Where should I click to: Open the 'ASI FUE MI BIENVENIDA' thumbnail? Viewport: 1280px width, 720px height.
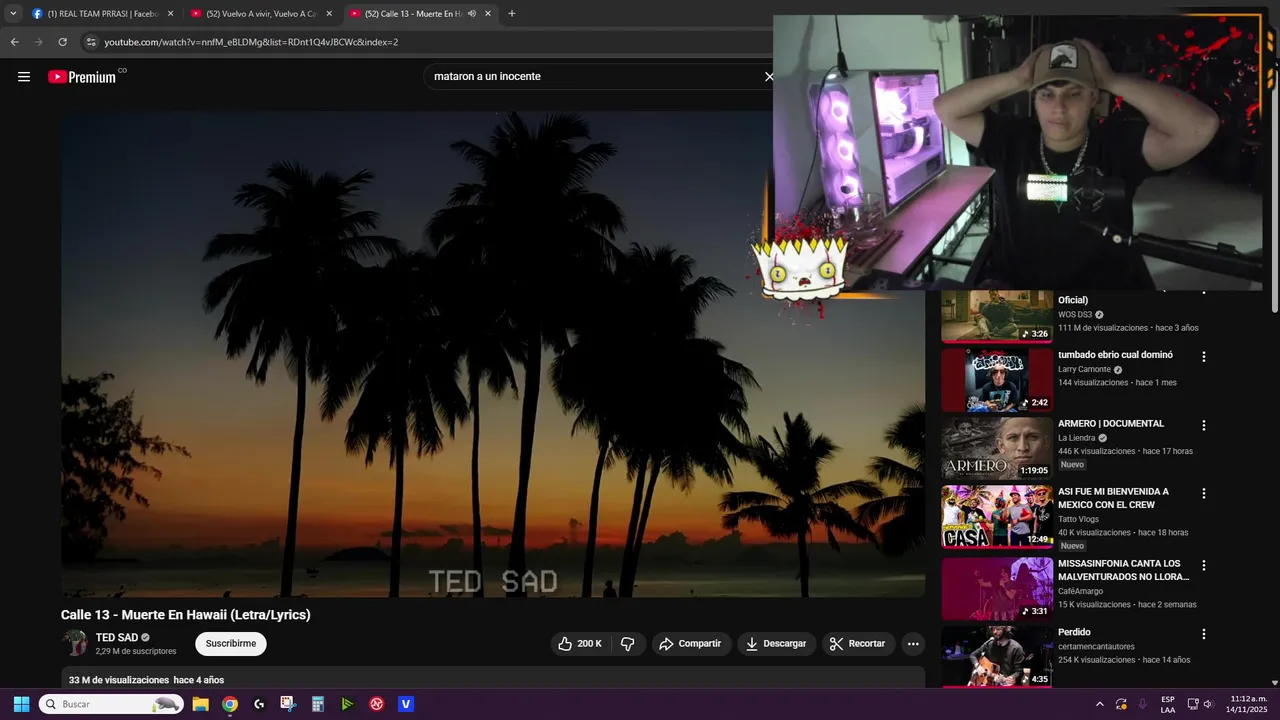click(997, 517)
